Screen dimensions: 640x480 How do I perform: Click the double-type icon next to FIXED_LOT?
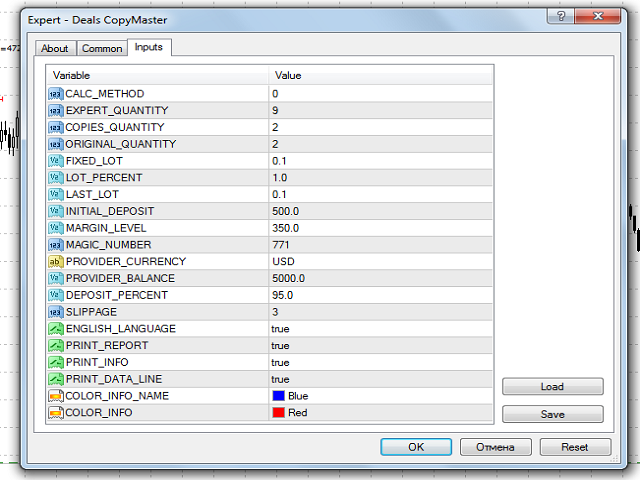[x=56, y=160]
